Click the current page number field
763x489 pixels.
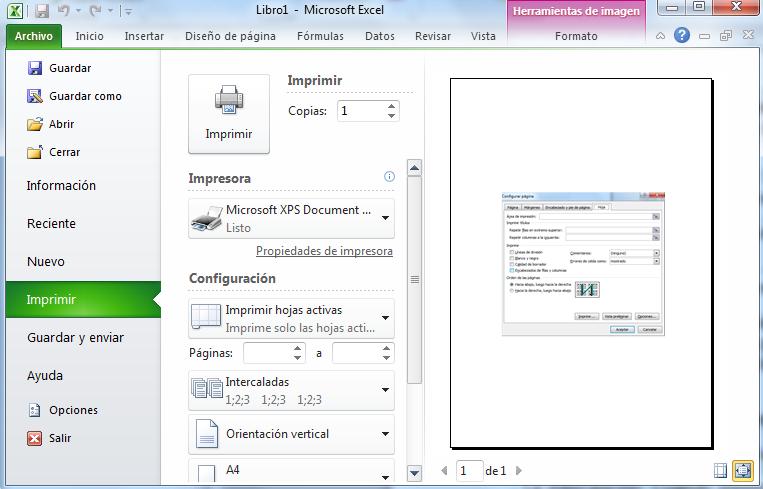point(470,471)
